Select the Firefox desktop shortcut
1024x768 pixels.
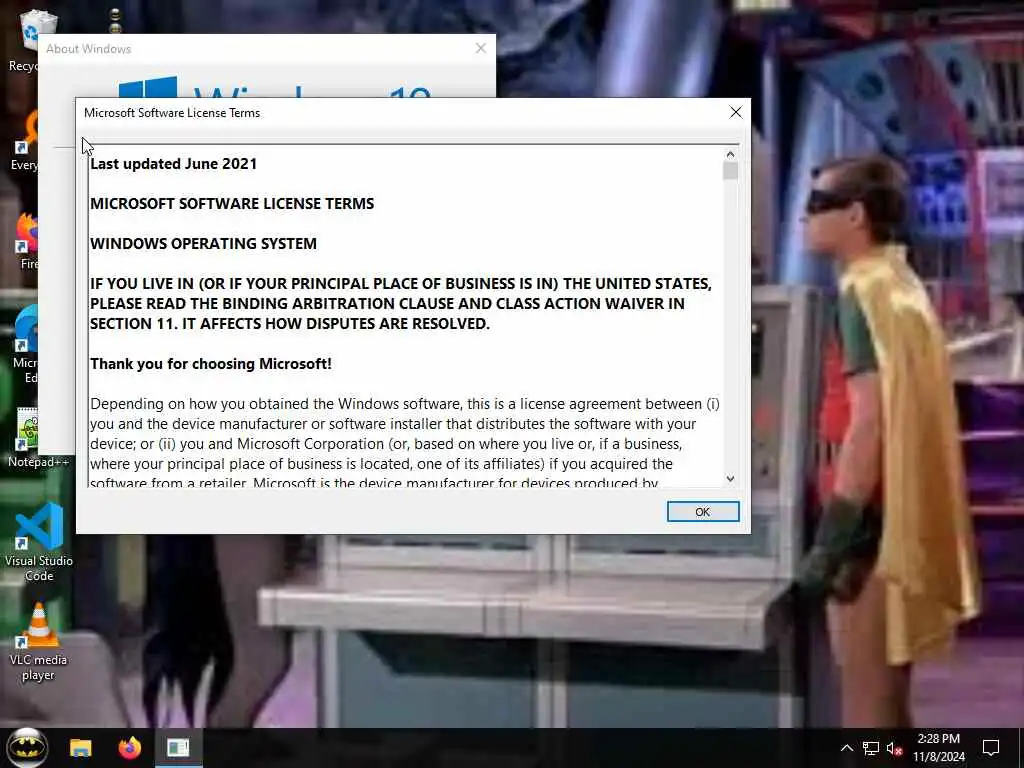click(27, 241)
